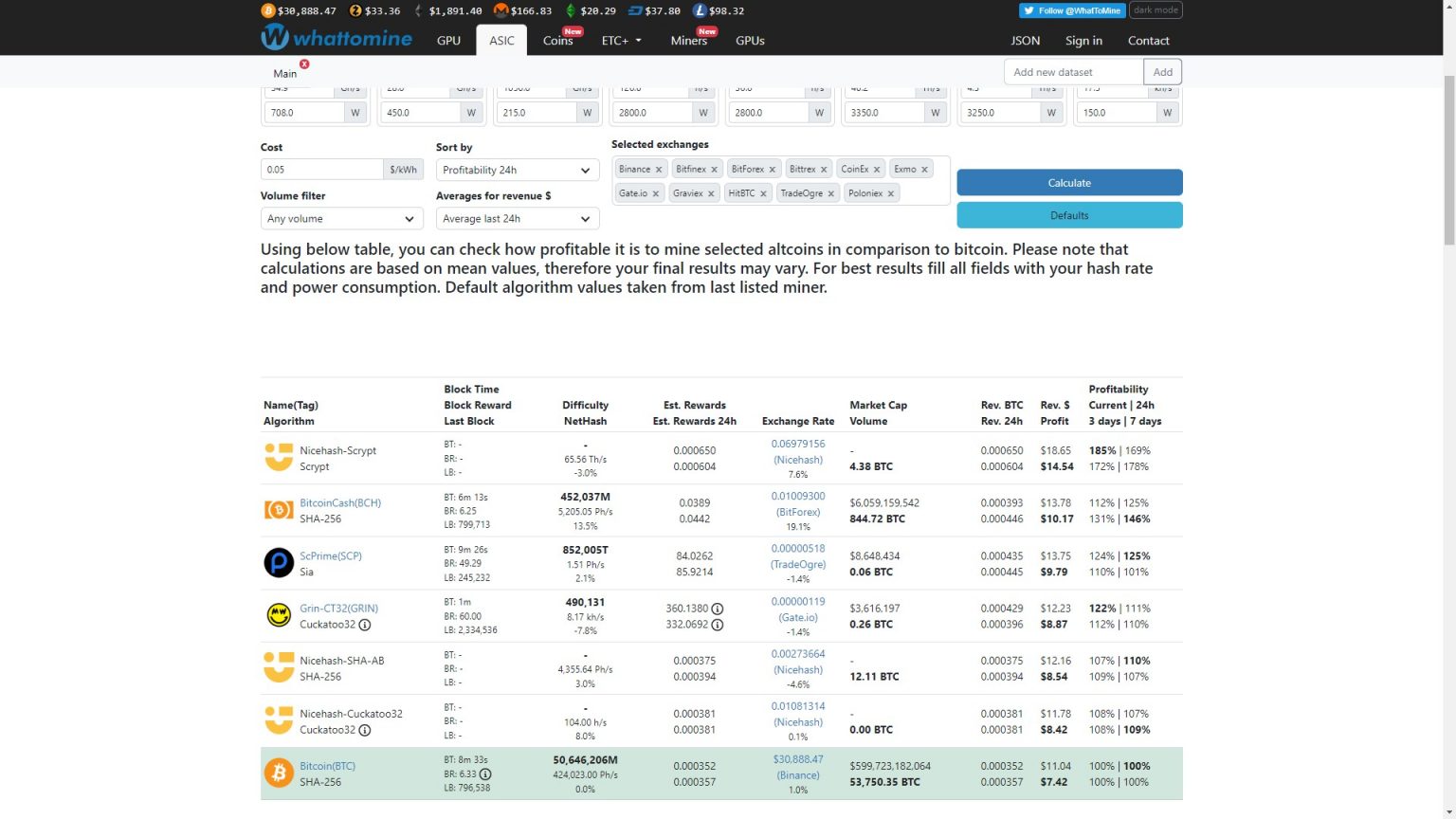Click the 0.06979156 Nicehash exchange rate
1456x819 pixels.
click(x=798, y=444)
